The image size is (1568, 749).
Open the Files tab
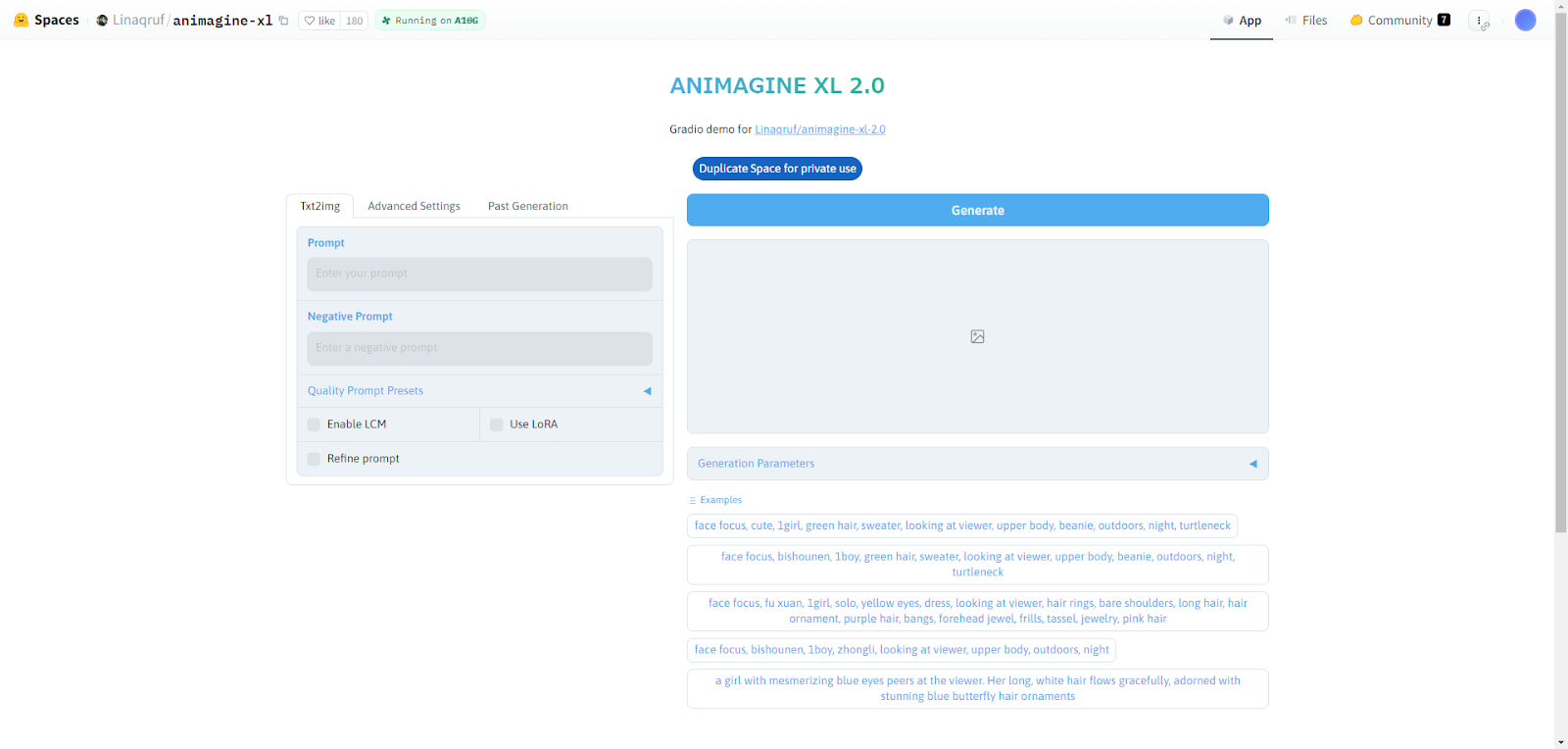click(x=1305, y=21)
